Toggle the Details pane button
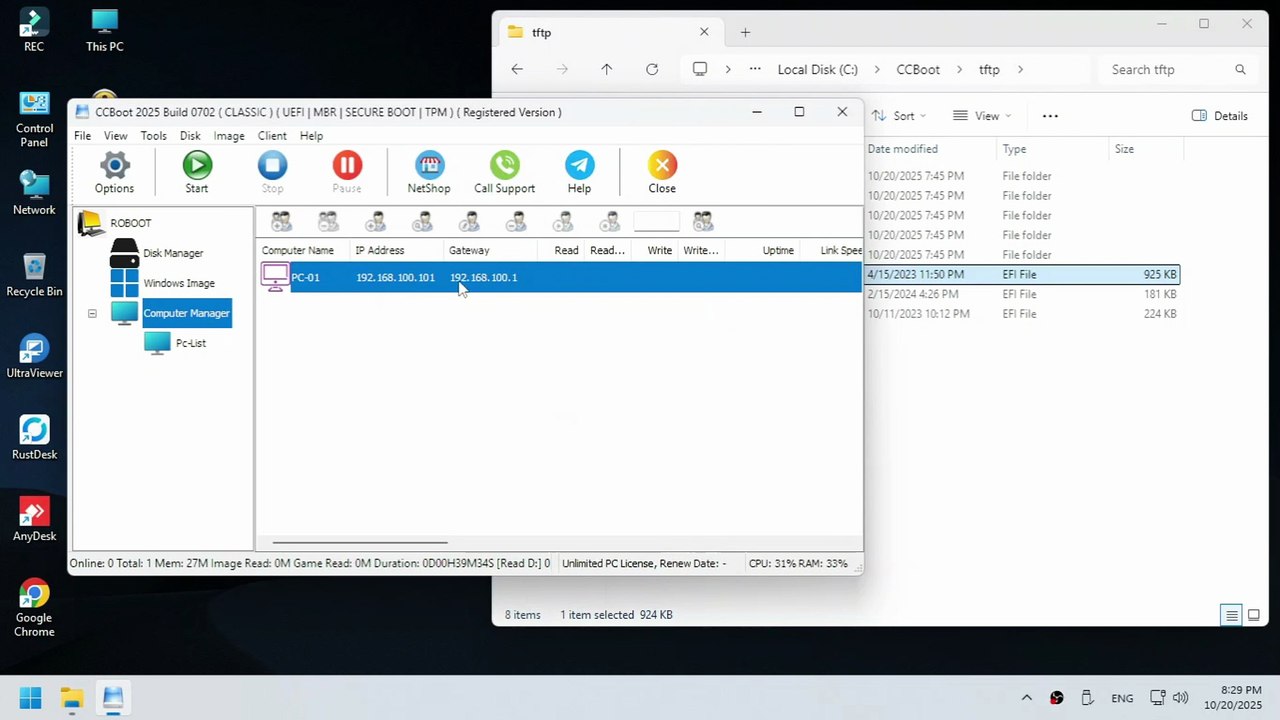The image size is (1280, 720). (1220, 116)
